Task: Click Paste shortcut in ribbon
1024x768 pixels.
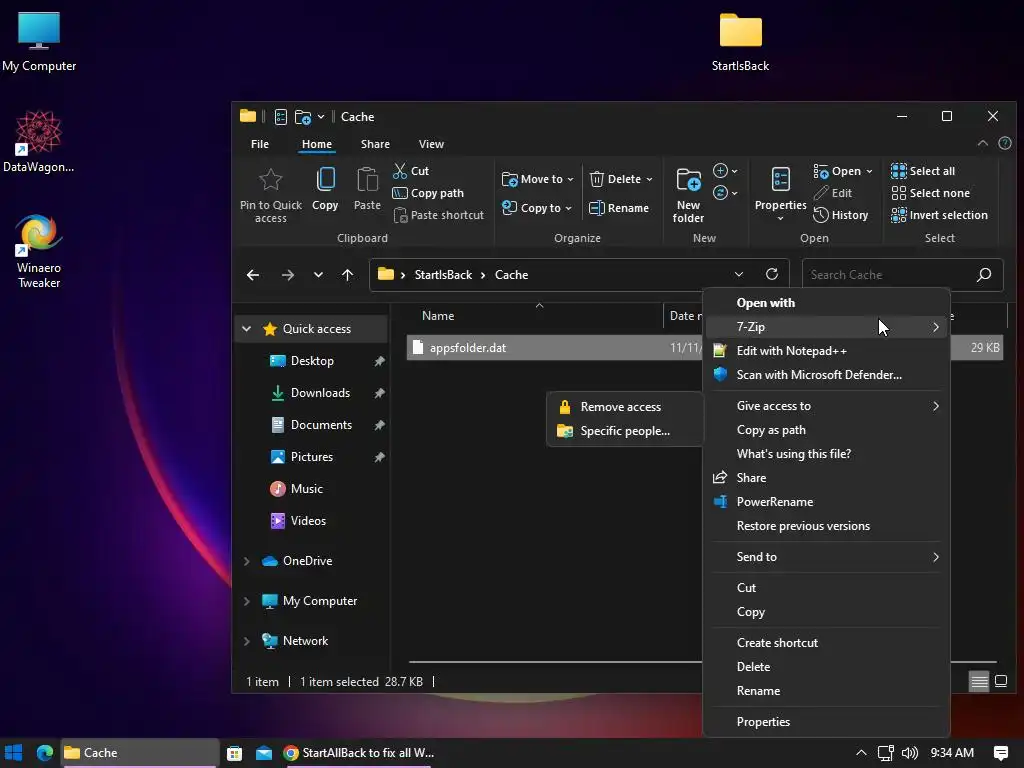Action: tap(439, 215)
